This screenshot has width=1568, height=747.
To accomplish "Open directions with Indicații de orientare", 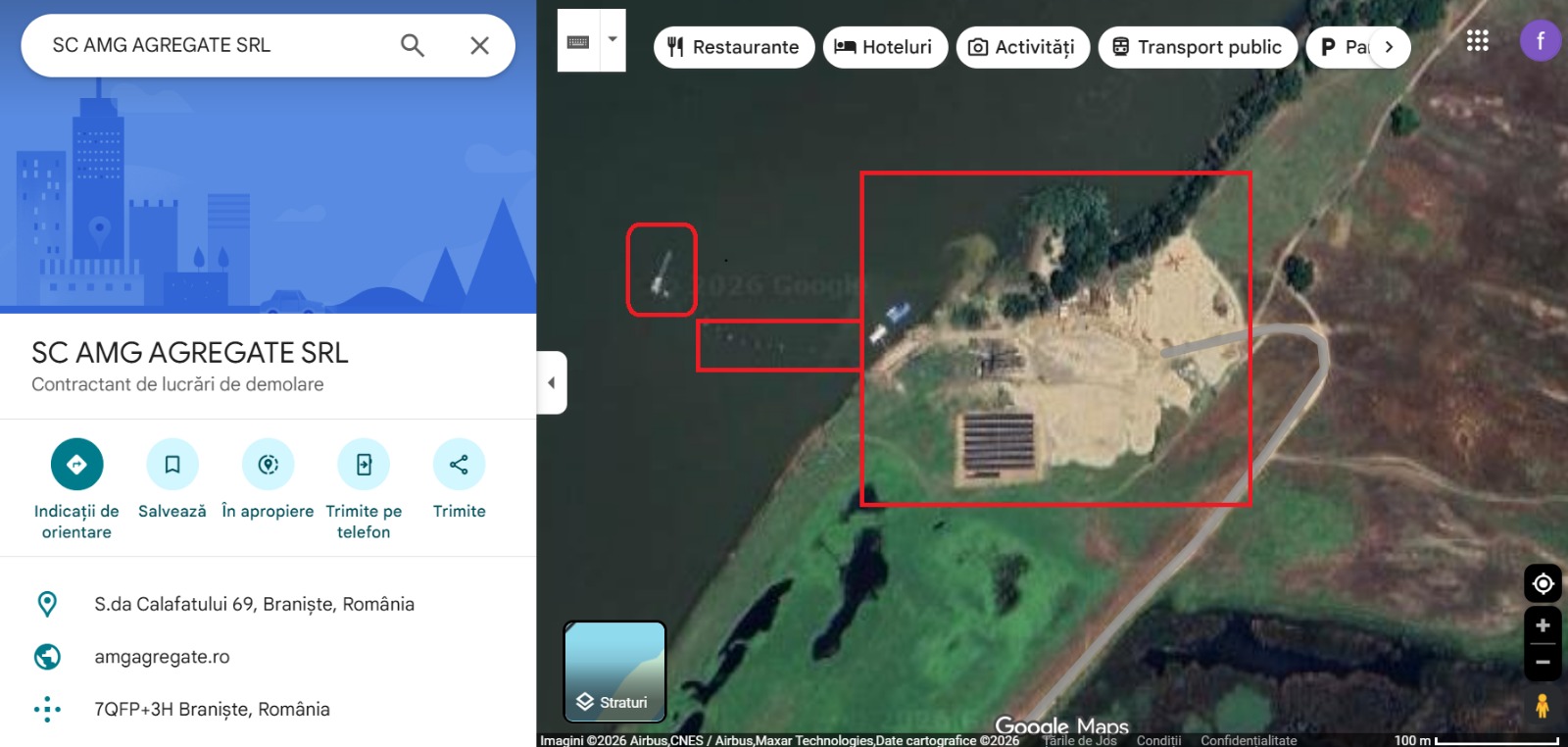I will (76, 465).
